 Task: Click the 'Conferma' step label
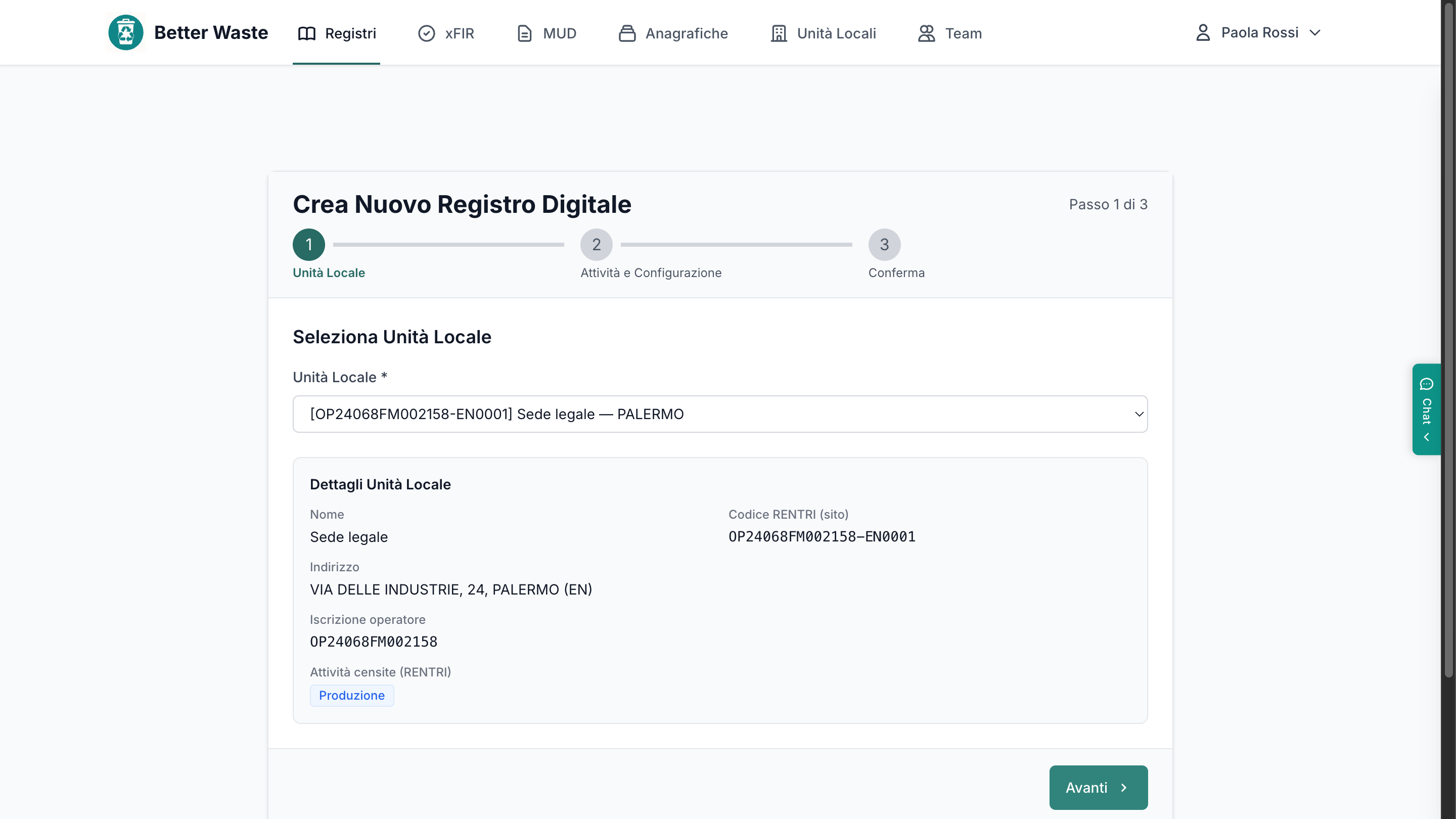point(896,272)
